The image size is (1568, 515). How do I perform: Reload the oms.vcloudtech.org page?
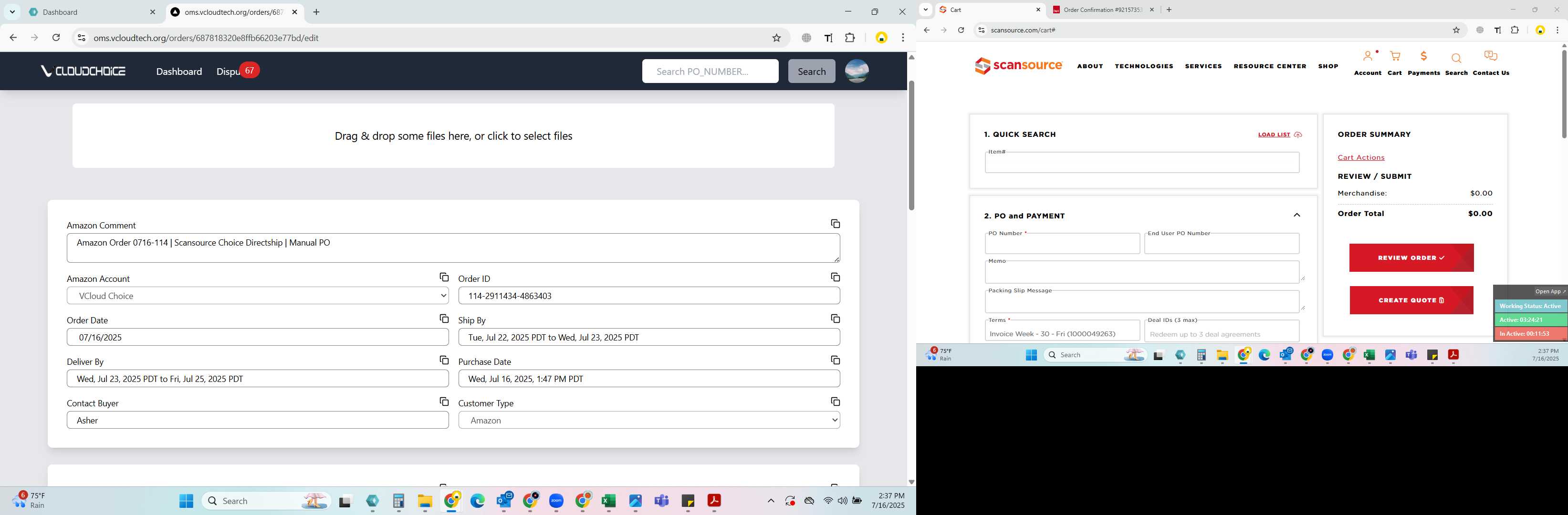(x=56, y=38)
